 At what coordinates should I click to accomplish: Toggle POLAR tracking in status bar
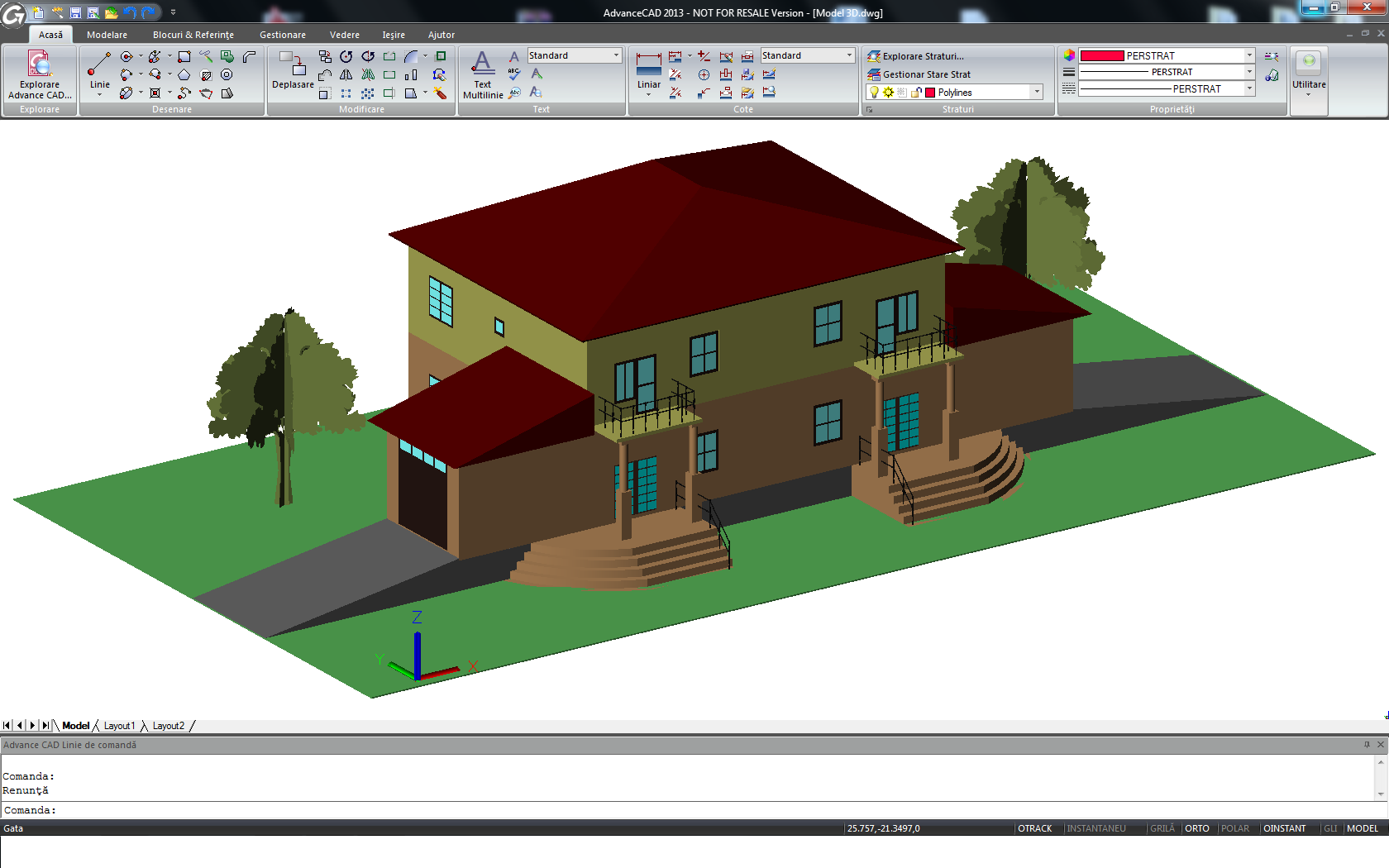click(1234, 828)
